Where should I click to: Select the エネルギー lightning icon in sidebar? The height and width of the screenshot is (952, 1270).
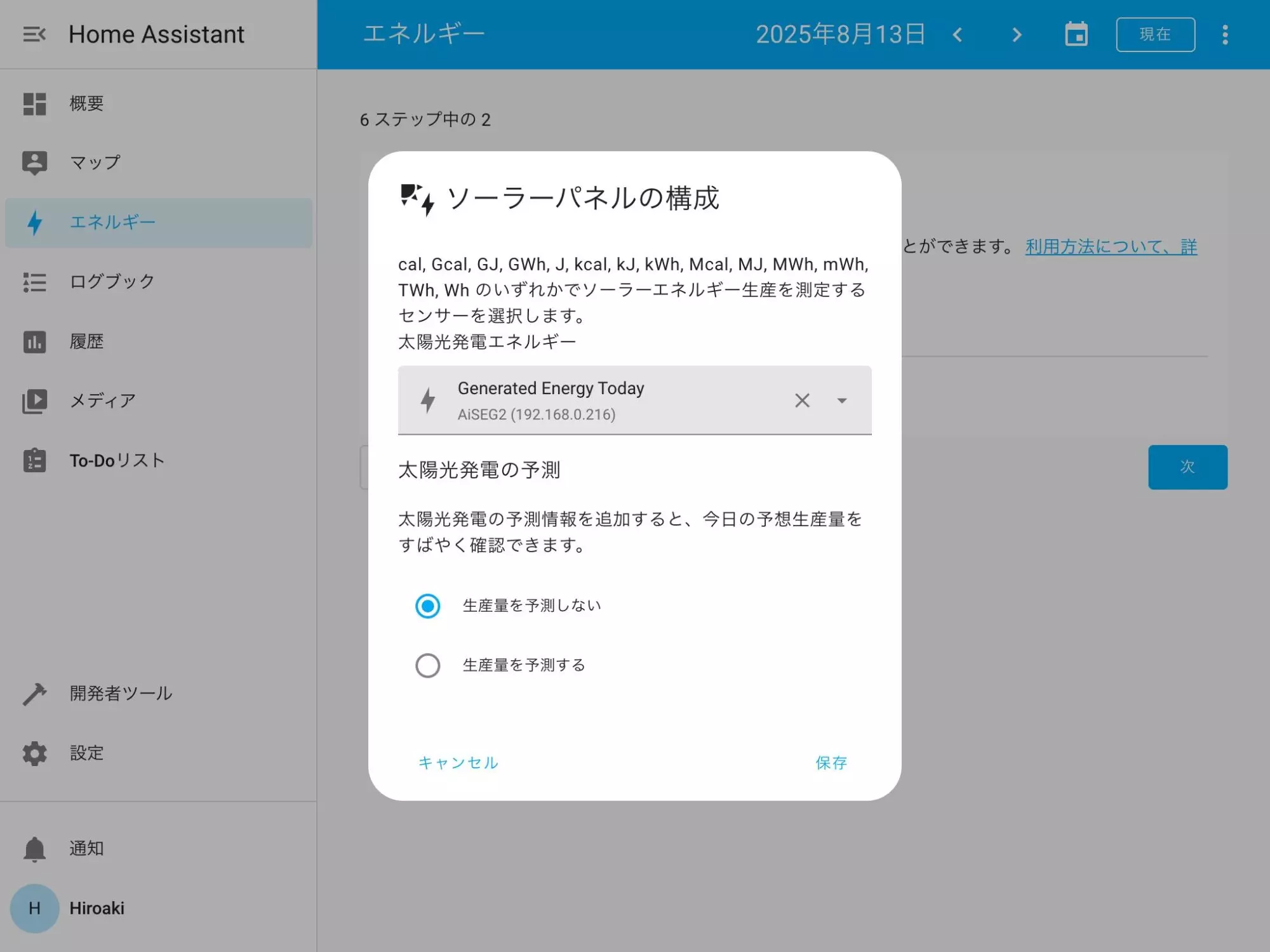[x=34, y=223]
